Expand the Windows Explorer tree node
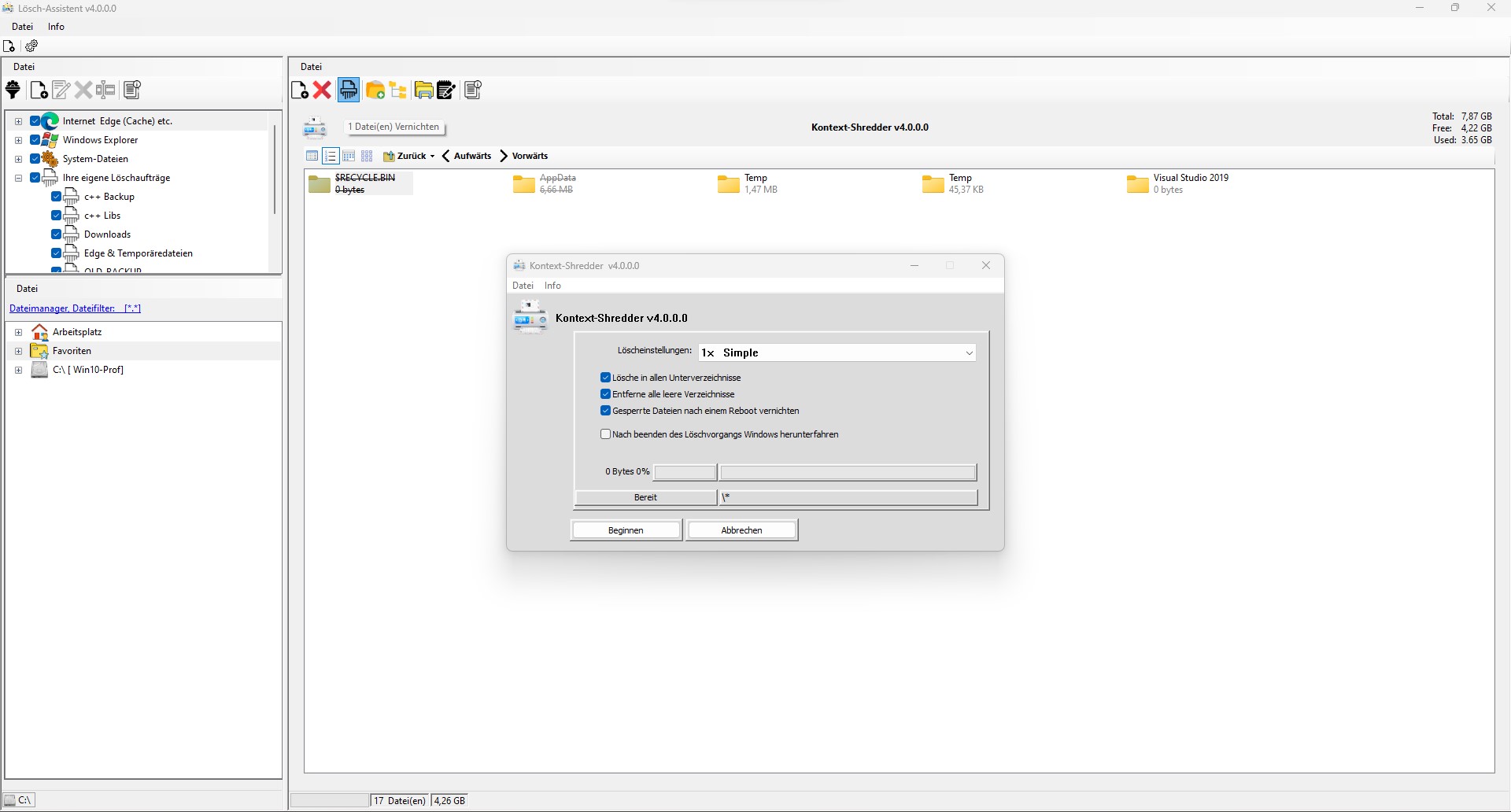1511x812 pixels. (x=18, y=140)
